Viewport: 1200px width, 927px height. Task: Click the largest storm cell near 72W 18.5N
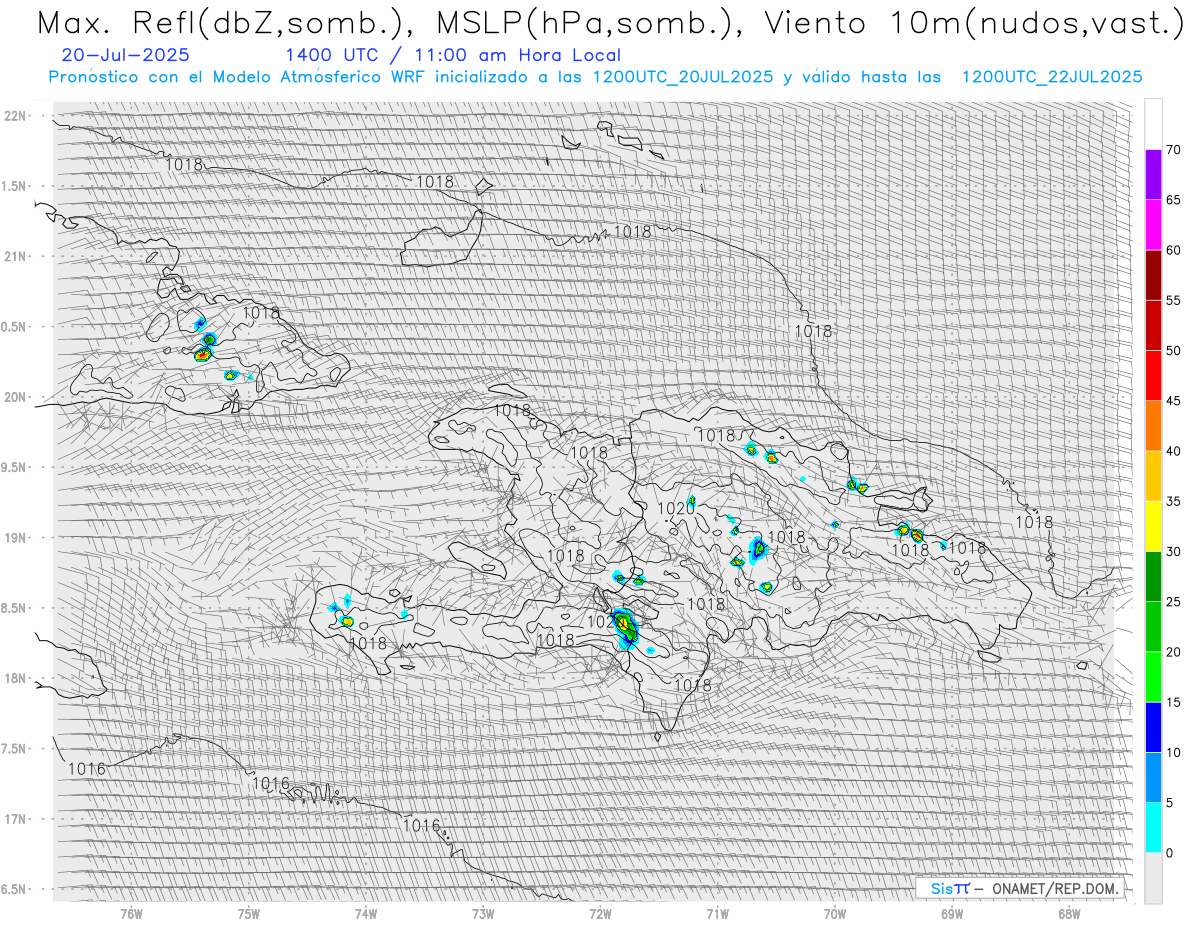[x=625, y=629]
